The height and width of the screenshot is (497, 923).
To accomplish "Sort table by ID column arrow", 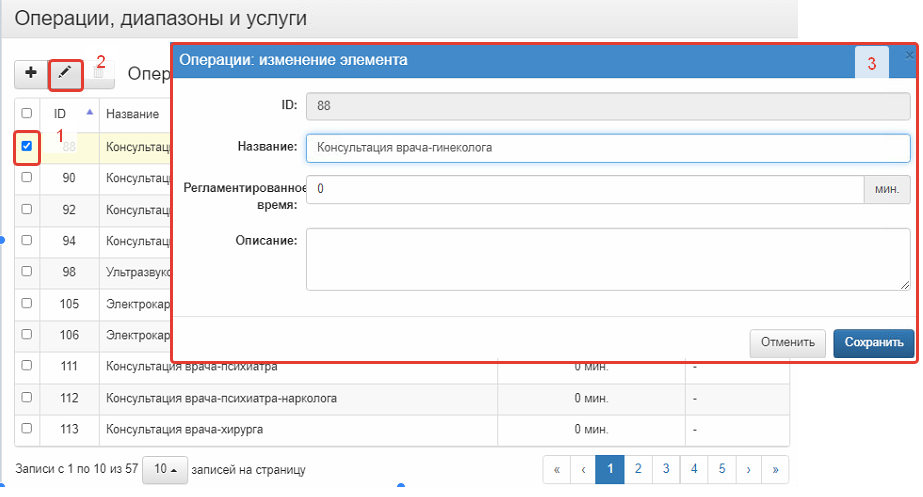I will [x=90, y=112].
